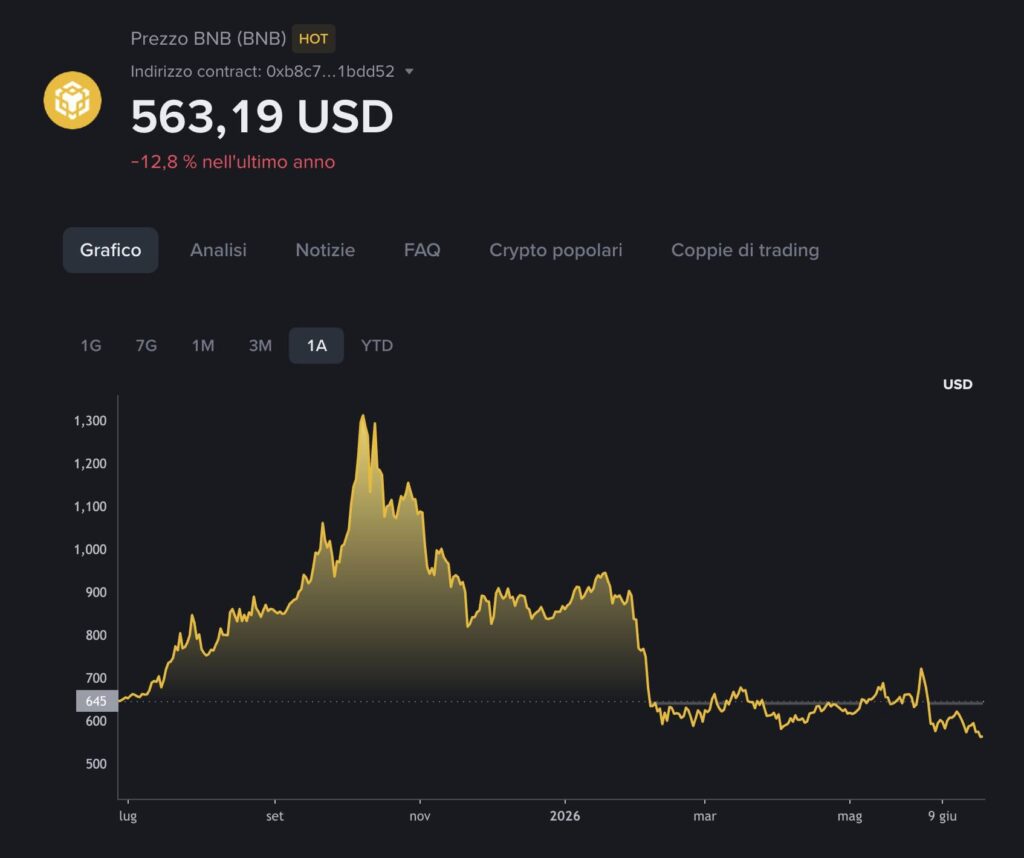Click the Prezzo BNB (BNB) title
Image resolution: width=1024 pixels, height=858 pixels.
208,39
